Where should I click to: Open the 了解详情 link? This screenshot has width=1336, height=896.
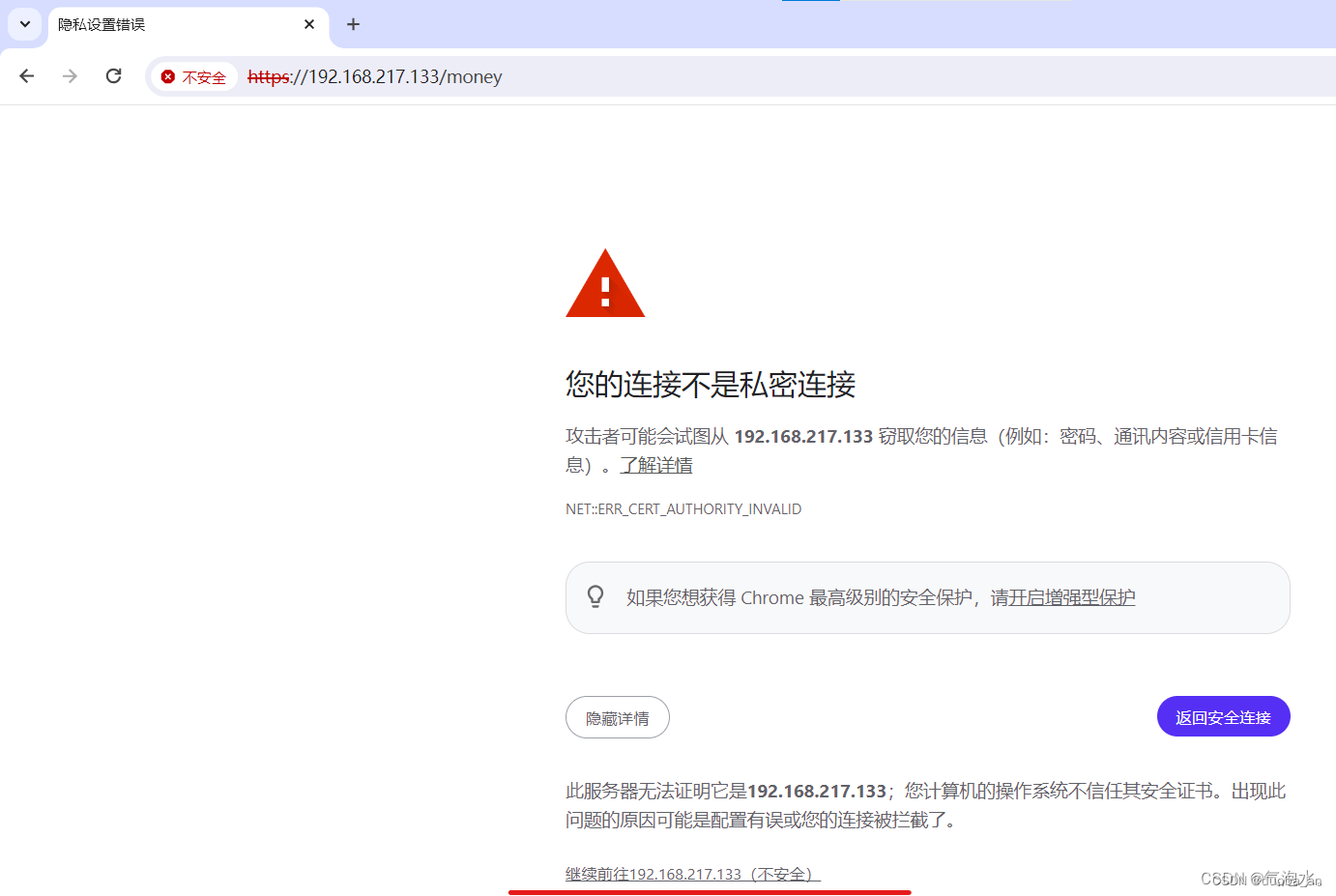(656, 465)
